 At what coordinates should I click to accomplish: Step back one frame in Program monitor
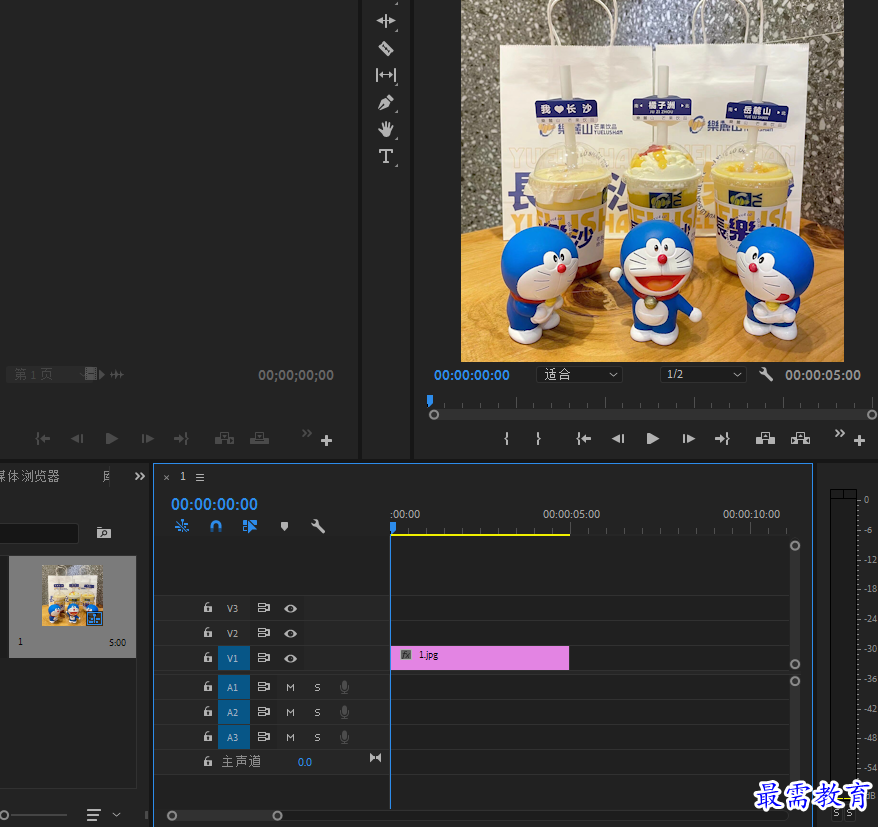pos(618,439)
